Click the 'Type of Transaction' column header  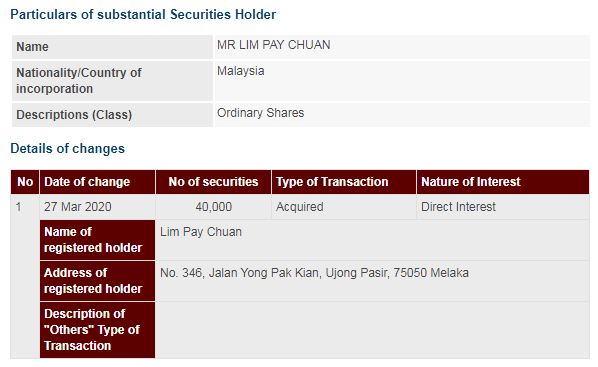pos(344,182)
